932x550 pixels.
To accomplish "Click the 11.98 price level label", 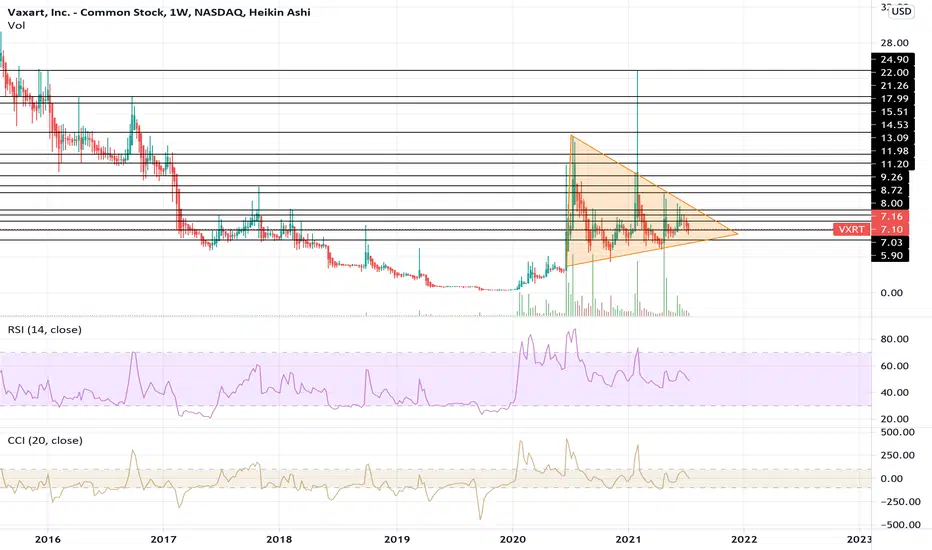I will coord(895,151).
